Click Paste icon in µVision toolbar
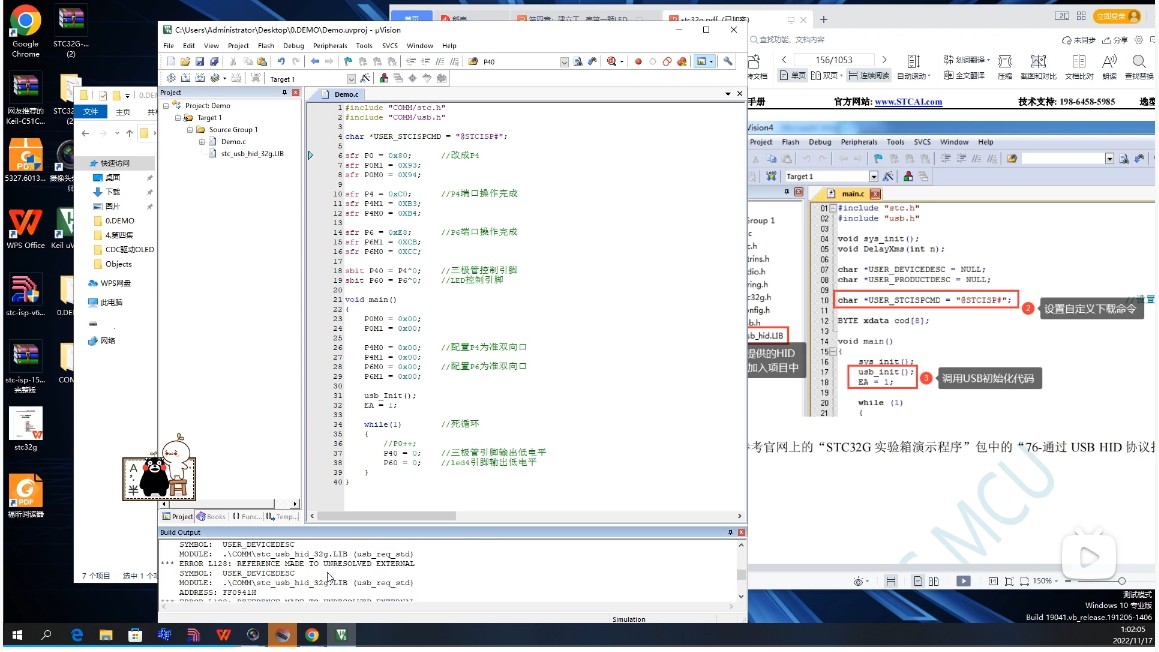1159x652 pixels. point(262,61)
